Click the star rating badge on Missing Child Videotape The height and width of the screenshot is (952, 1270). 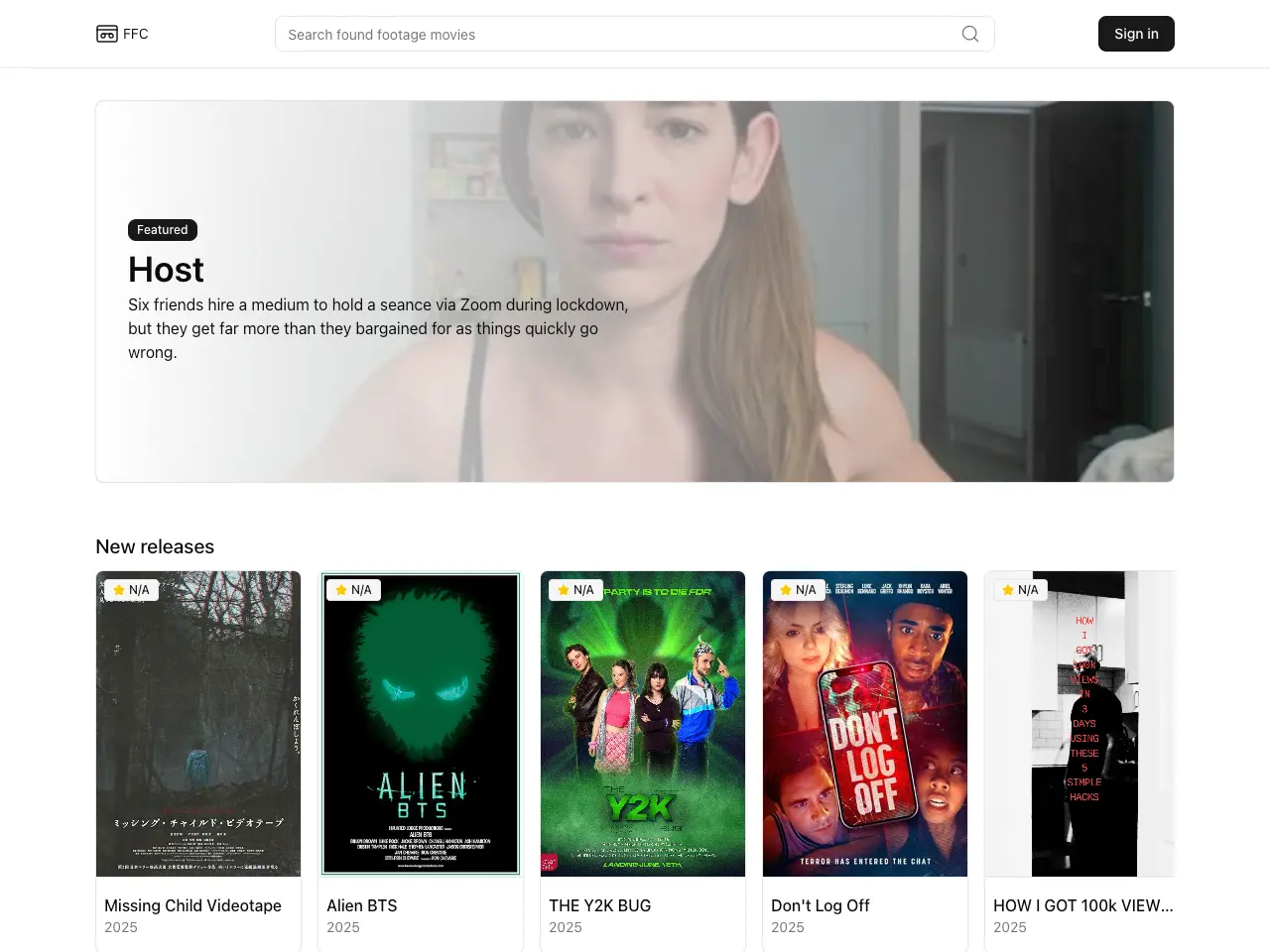tap(131, 590)
